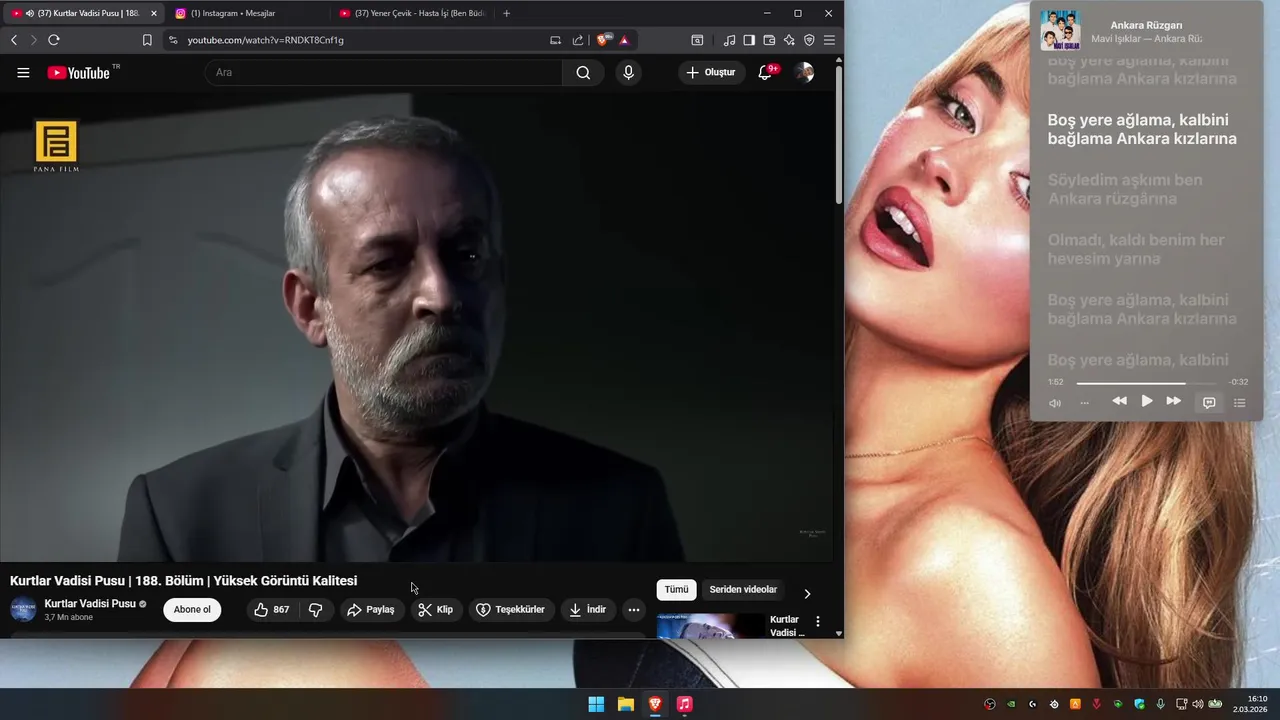1280x720 pixels.
Task: Toggle the browser sidebar panel
Action: tap(749, 40)
